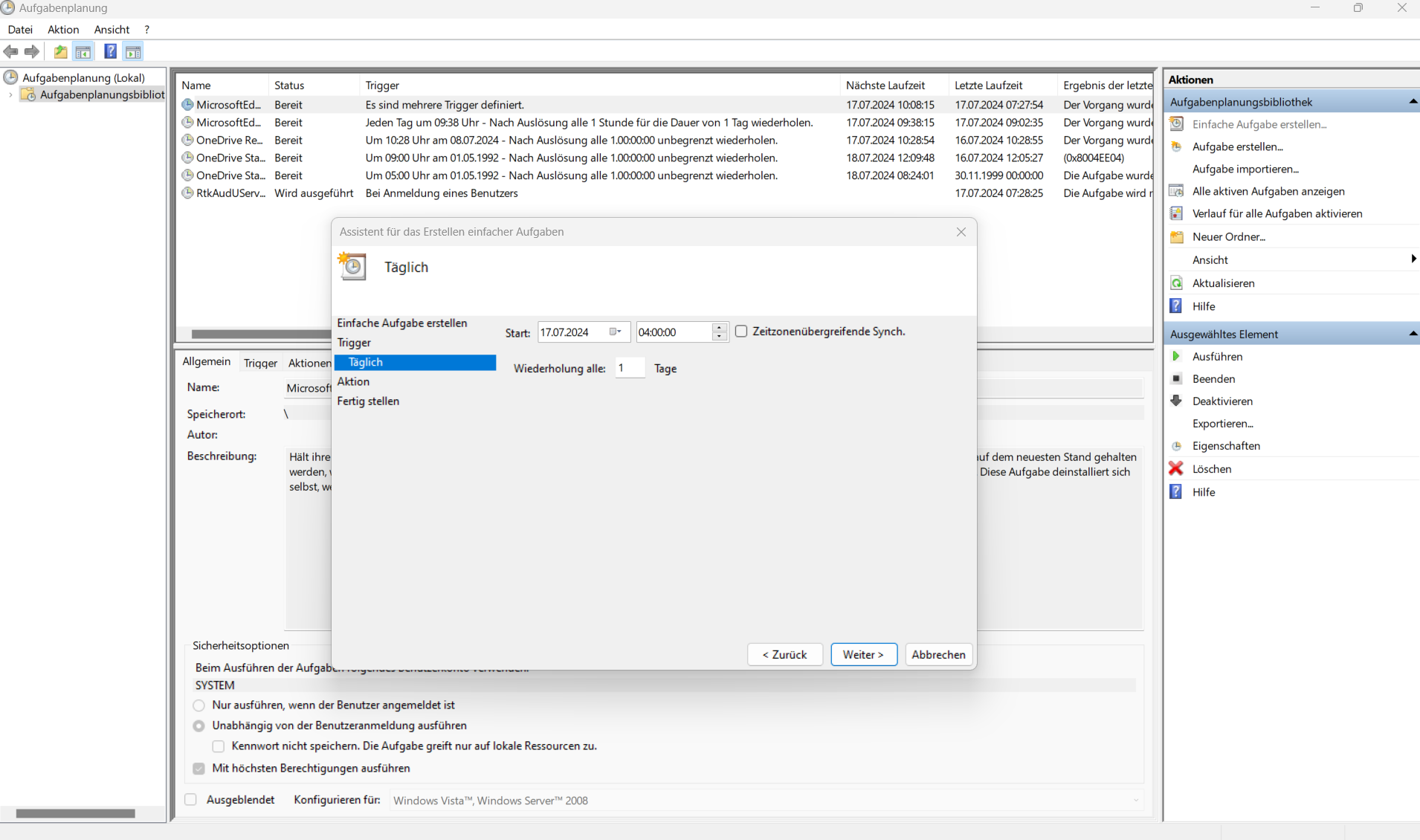Collapse the Ausgewähltes Element section
This screenshot has width=1420, height=840.
(1412, 335)
